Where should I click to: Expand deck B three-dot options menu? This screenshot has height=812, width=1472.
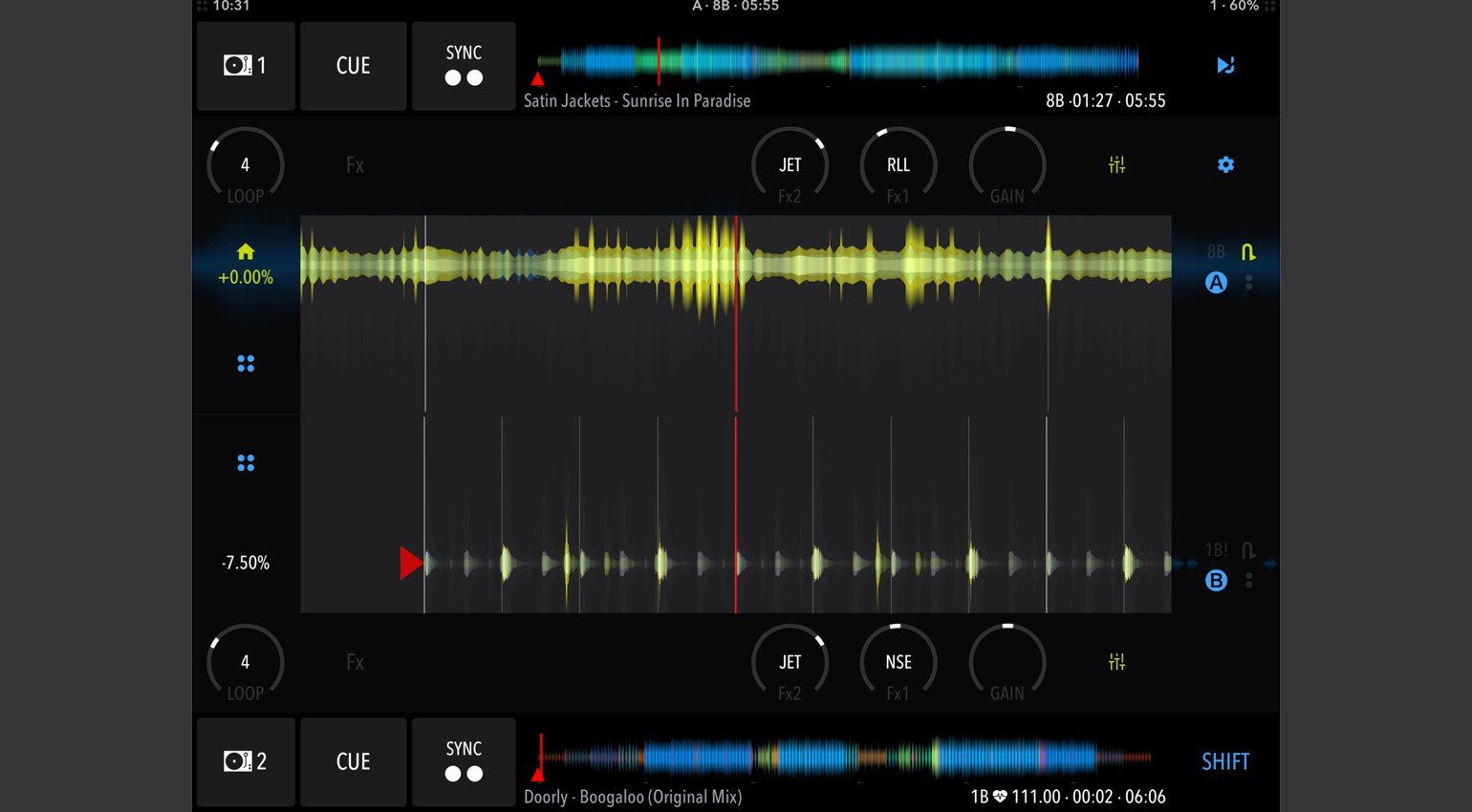point(1249,581)
